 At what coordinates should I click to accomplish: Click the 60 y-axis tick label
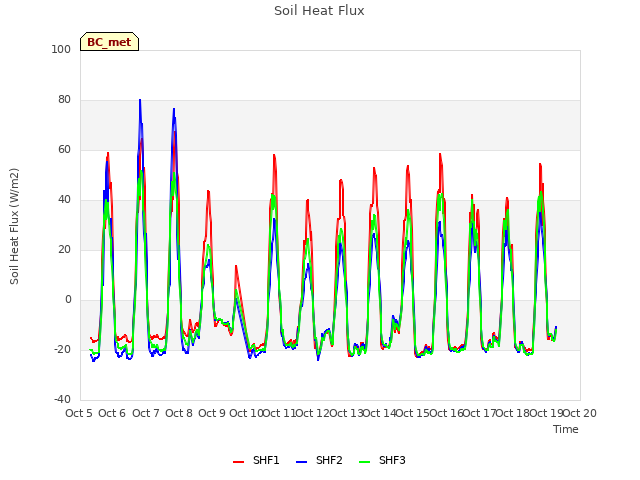tap(64, 149)
